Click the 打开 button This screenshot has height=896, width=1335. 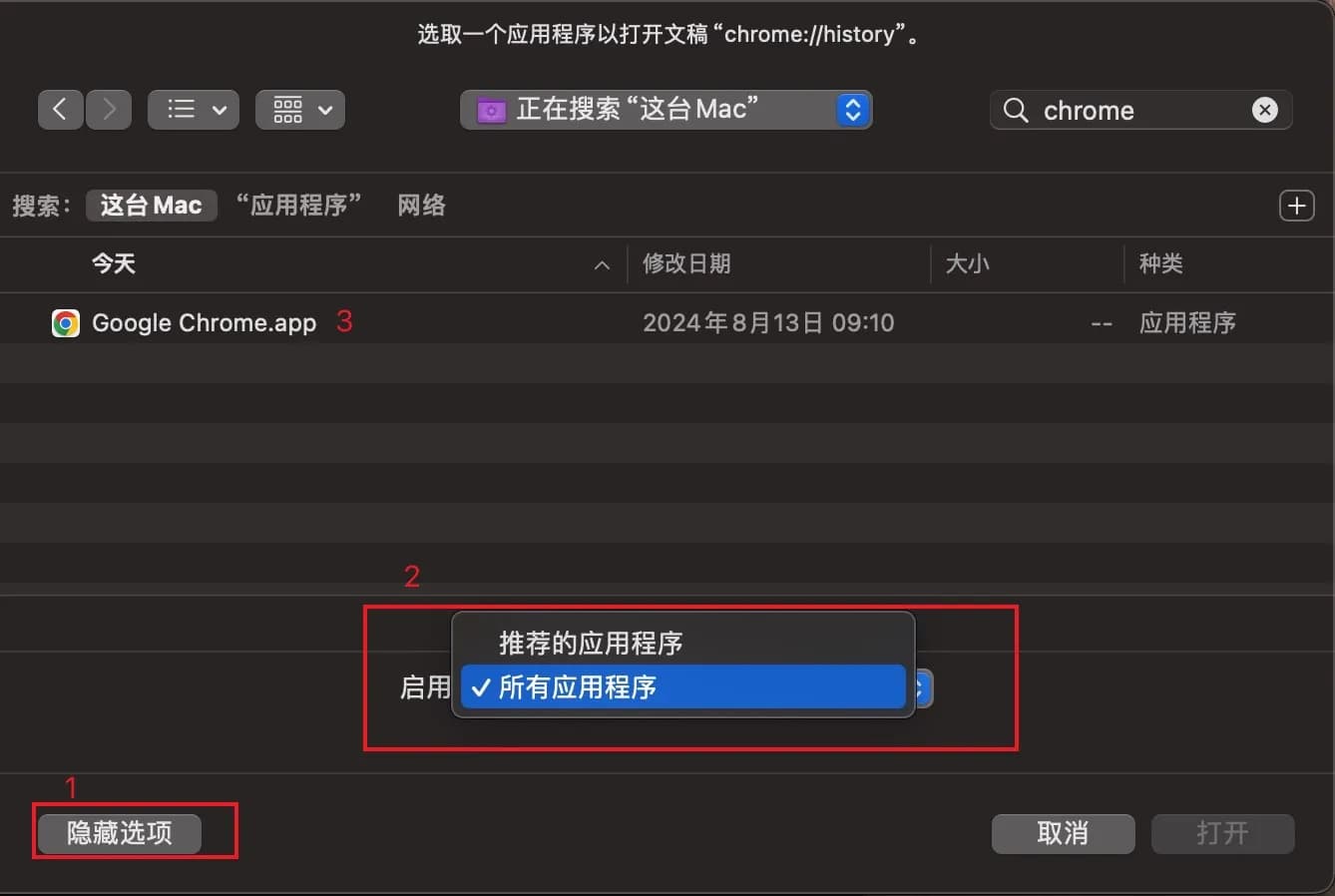(1222, 833)
